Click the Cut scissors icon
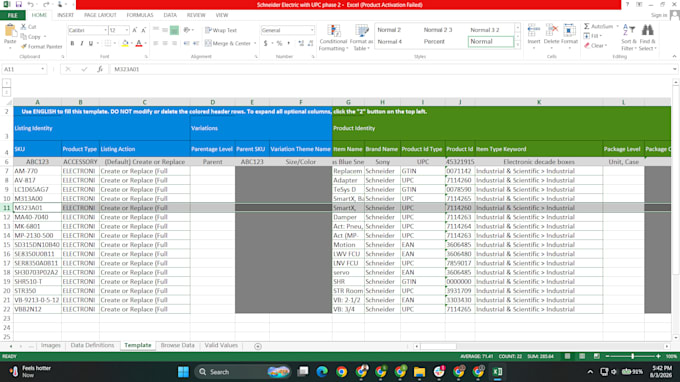 tap(23, 27)
